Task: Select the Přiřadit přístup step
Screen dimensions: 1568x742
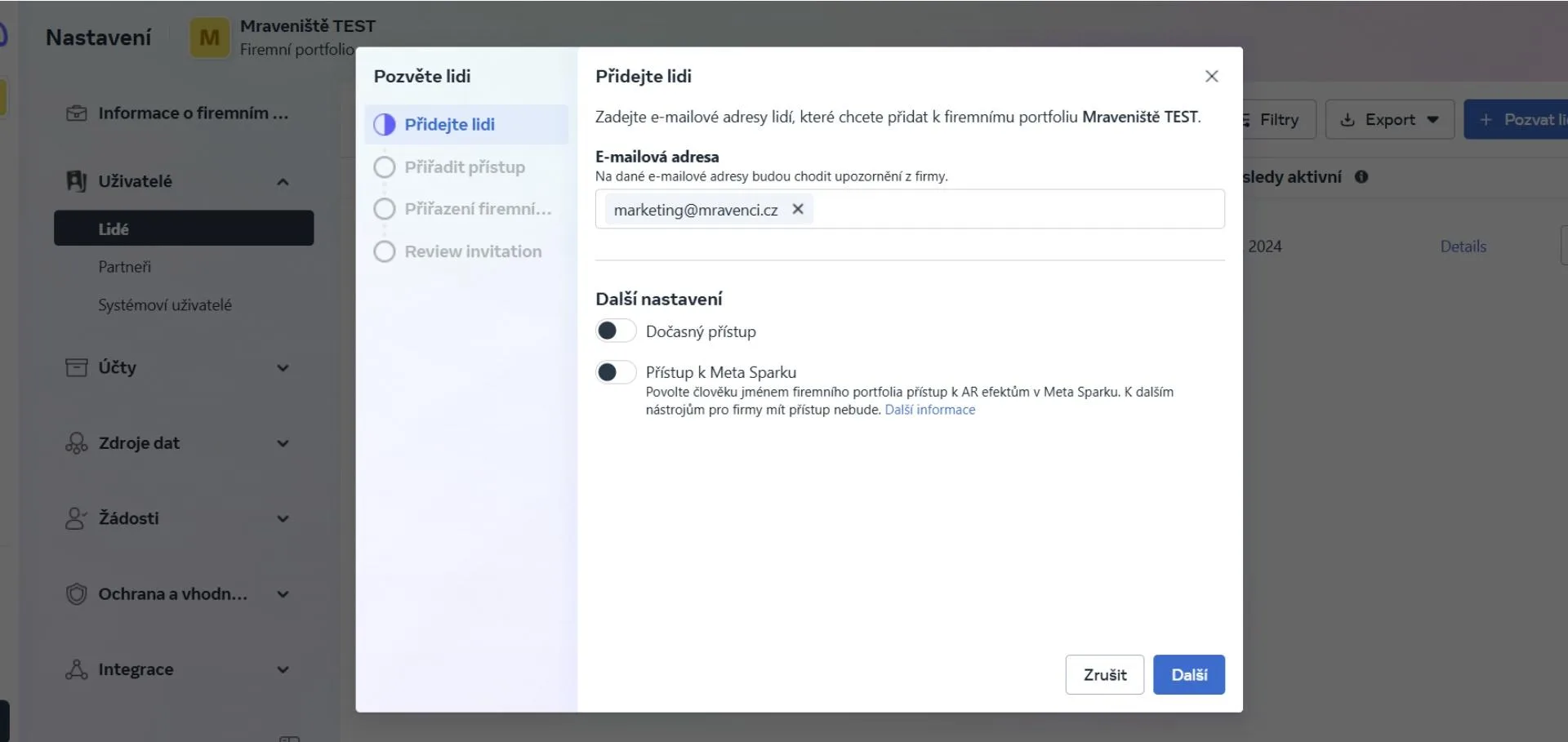Action: pyautogui.click(x=466, y=167)
